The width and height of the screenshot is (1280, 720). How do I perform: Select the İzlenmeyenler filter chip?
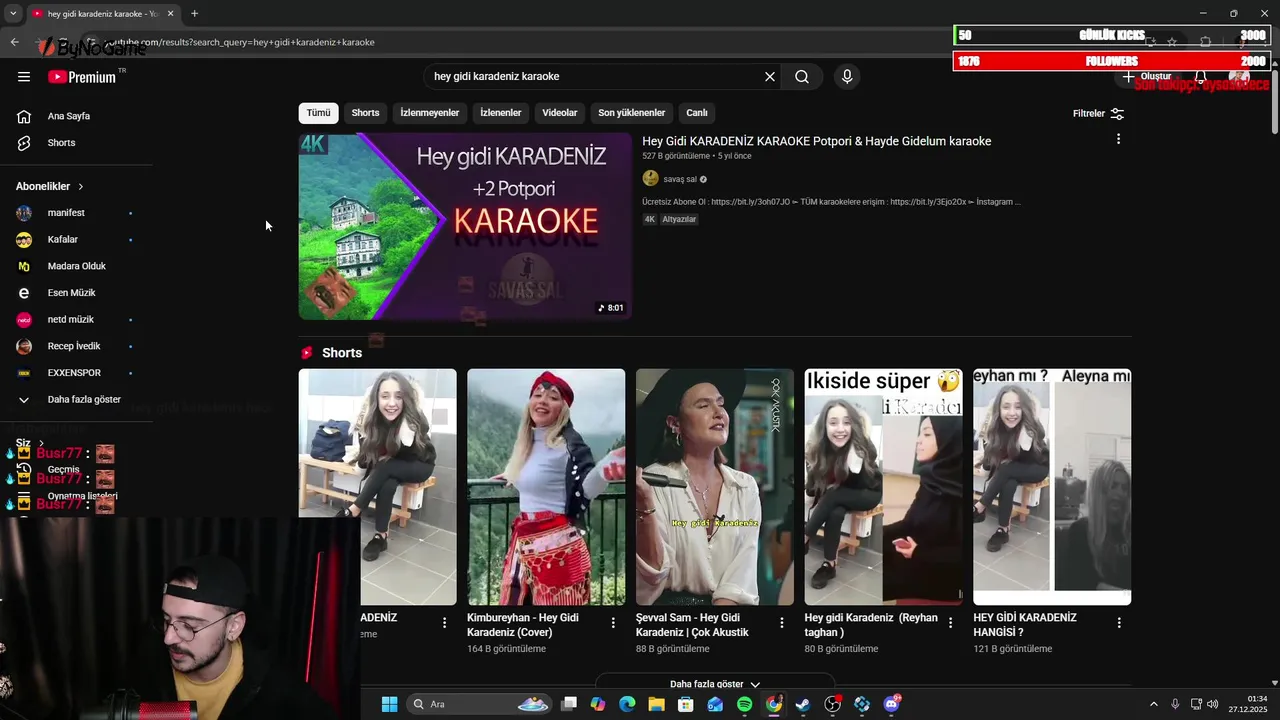(430, 113)
